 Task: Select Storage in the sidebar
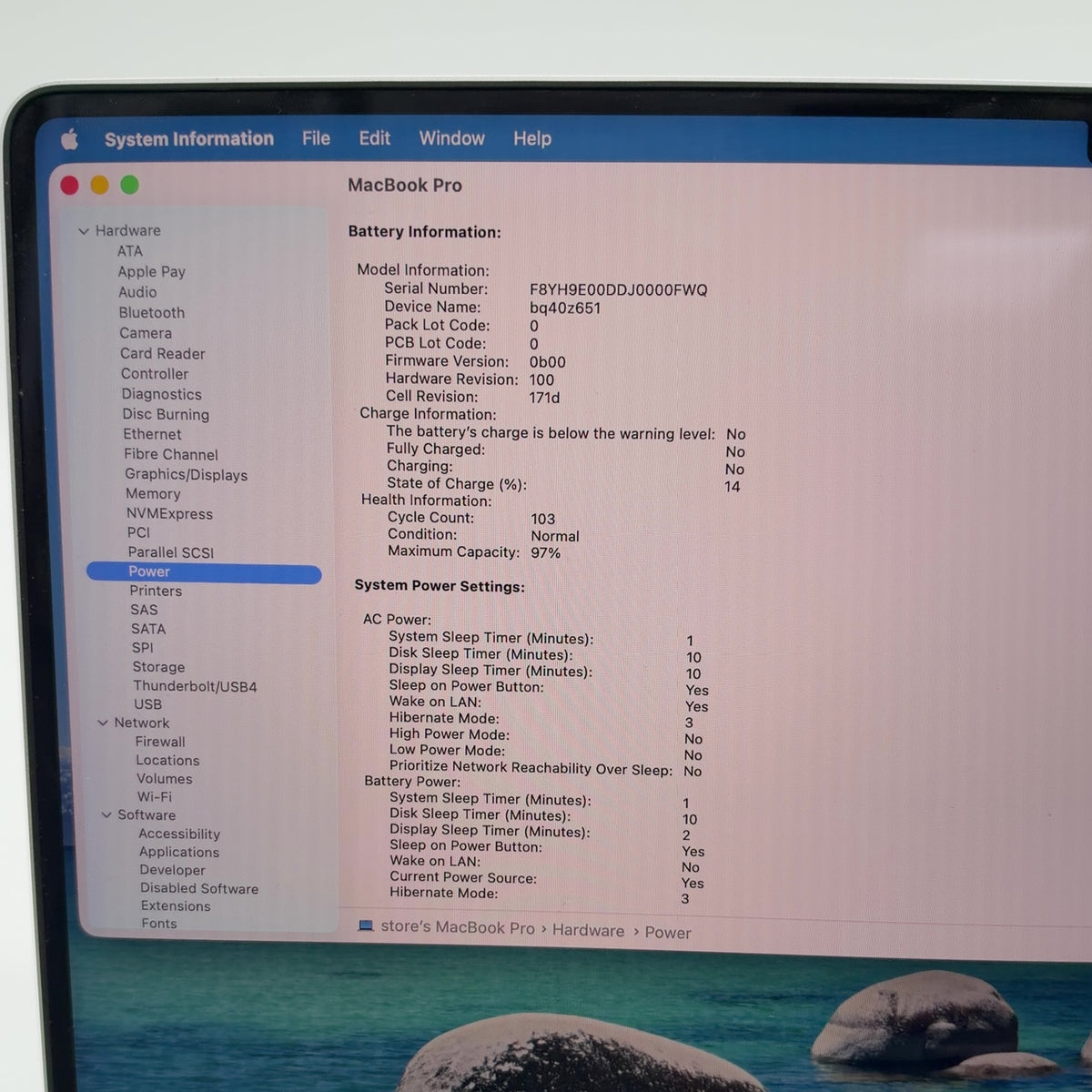158,667
